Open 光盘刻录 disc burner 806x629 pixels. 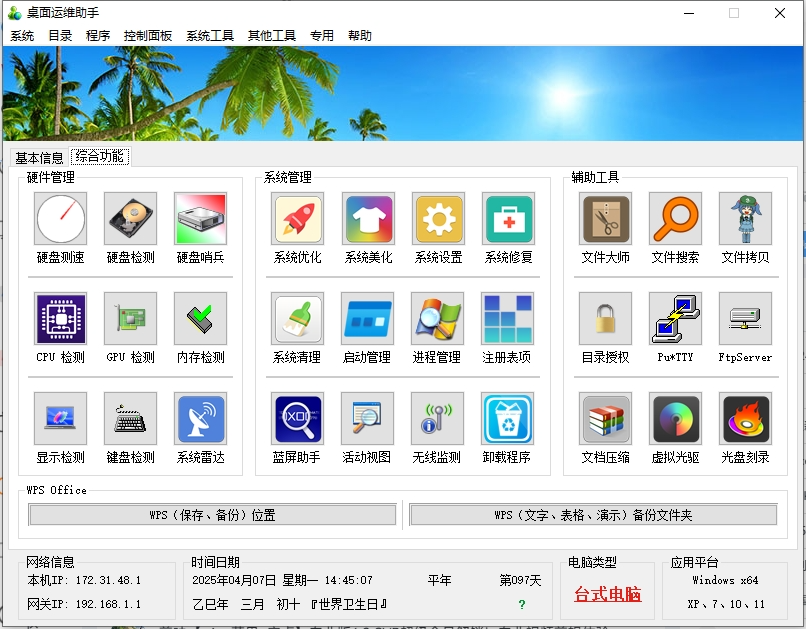pyautogui.click(x=745, y=419)
